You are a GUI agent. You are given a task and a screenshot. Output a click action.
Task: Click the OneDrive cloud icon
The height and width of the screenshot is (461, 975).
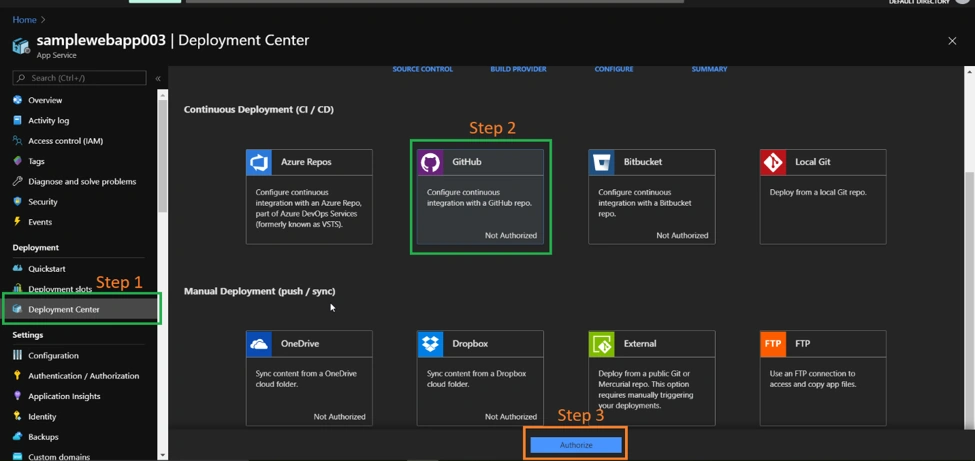point(259,344)
